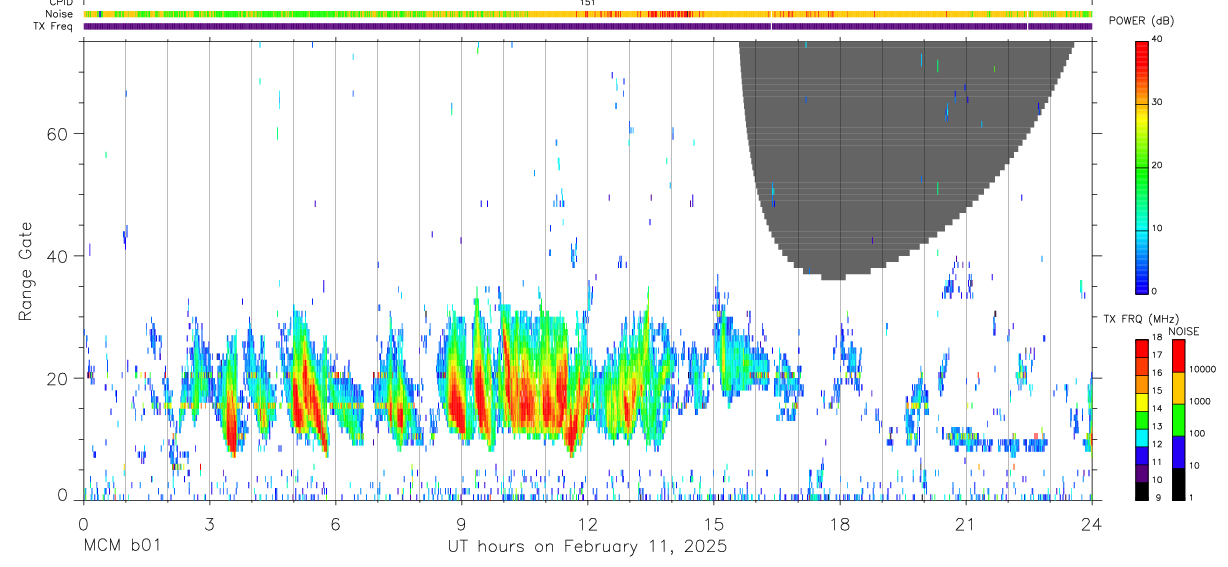Screen dimensions: 1228x567
Task: Click the '13' label on the TX FRQ scale
Action: [x=1158, y=427]
